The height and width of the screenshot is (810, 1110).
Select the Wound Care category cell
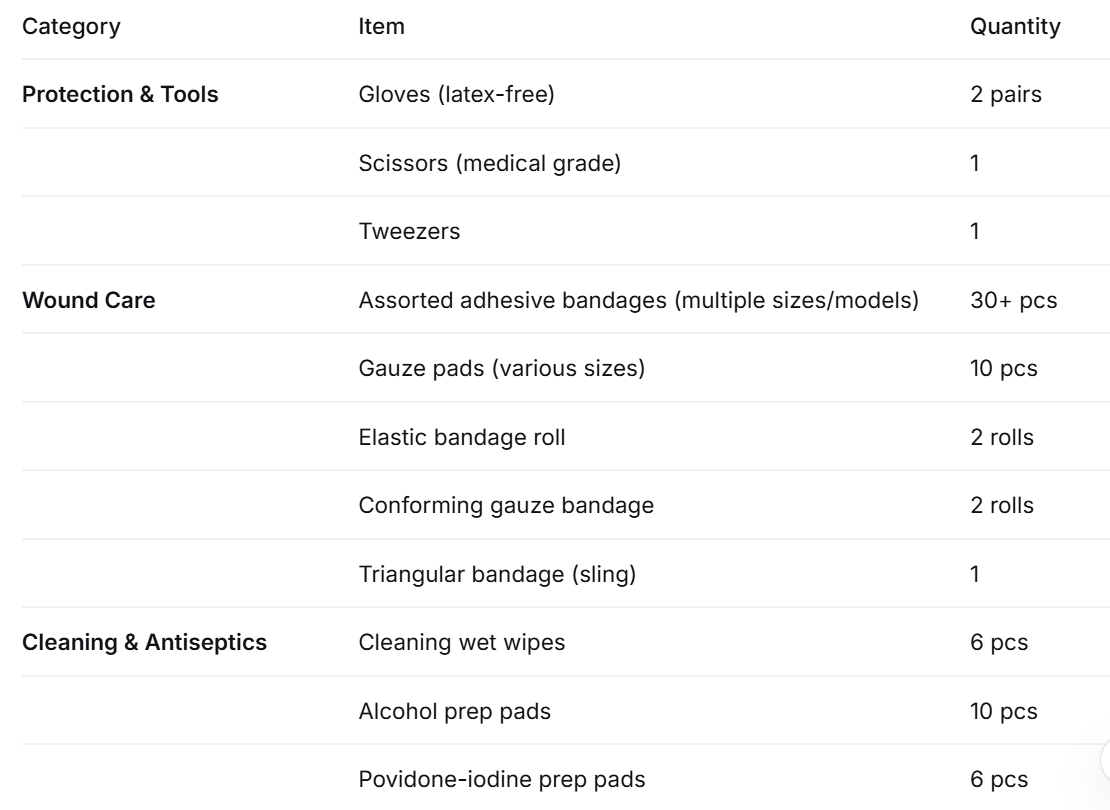tap(88, 300)
